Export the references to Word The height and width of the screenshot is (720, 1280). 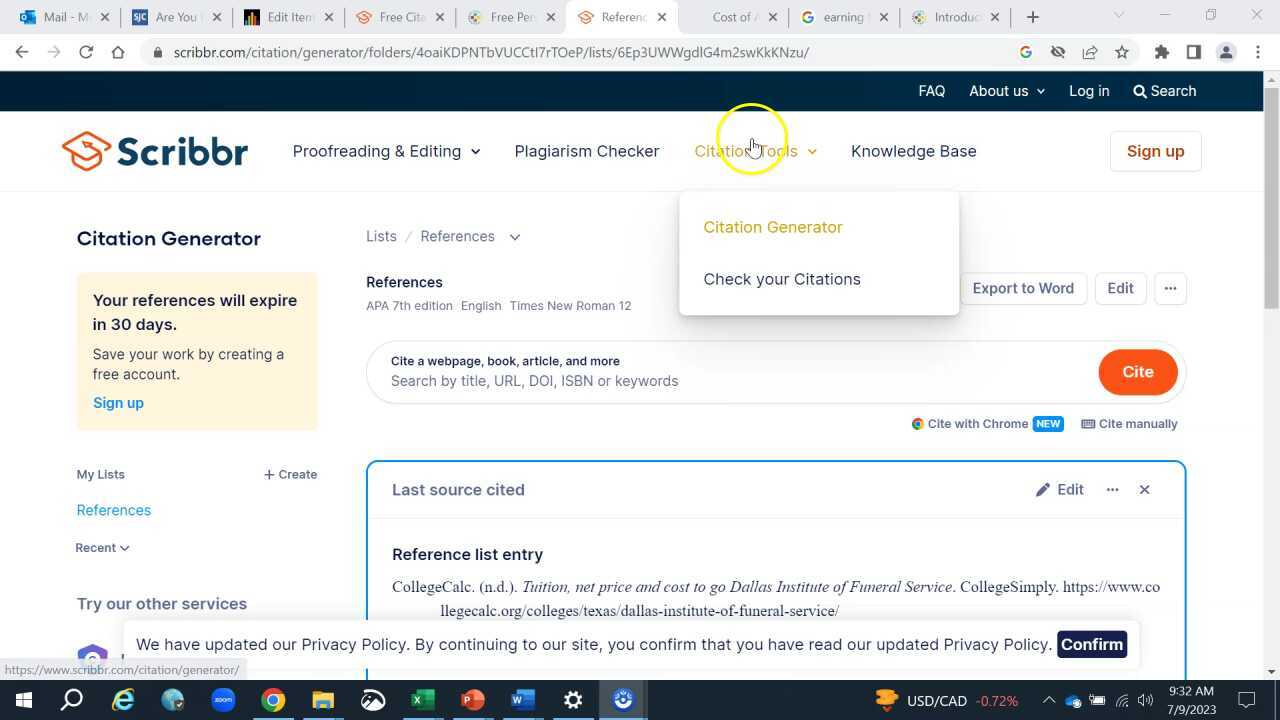1022,288
